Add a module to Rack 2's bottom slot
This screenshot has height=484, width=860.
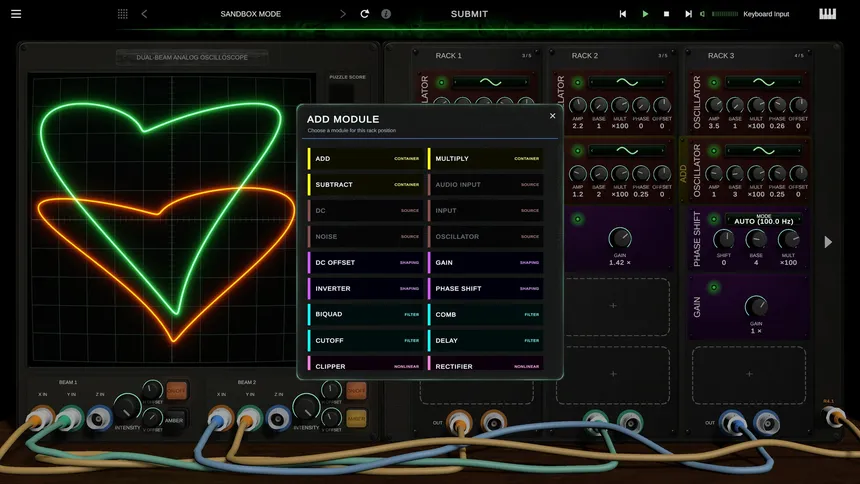[613, 374]
